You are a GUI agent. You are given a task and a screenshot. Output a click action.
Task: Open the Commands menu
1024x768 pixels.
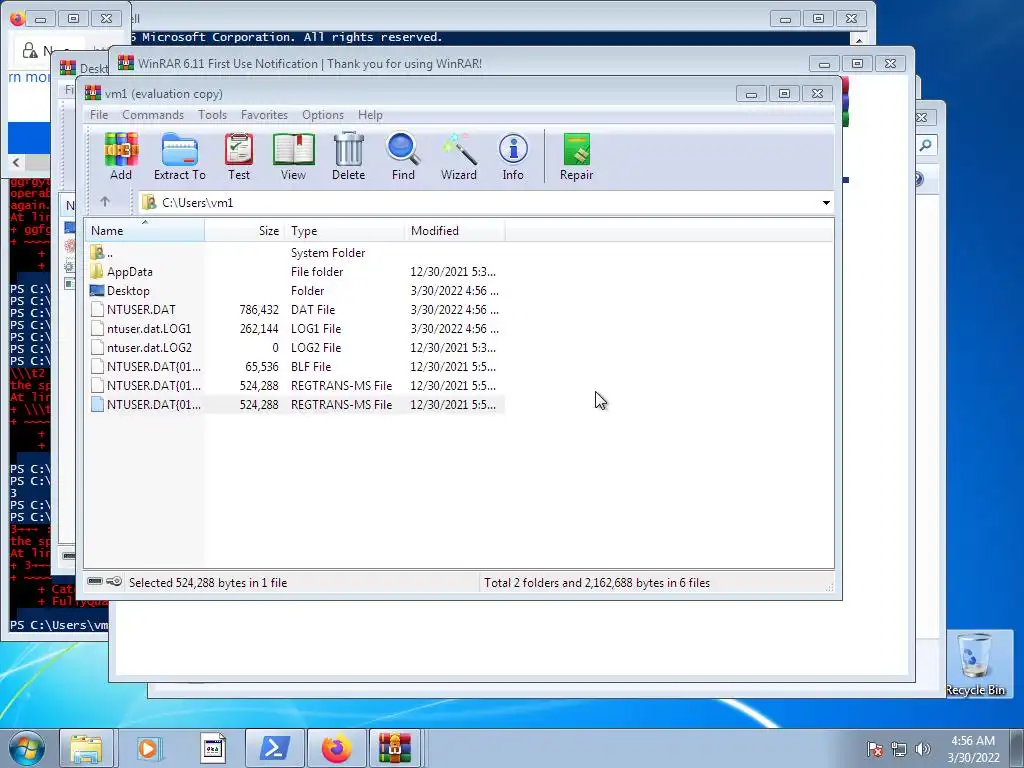(x=153, y=114)
